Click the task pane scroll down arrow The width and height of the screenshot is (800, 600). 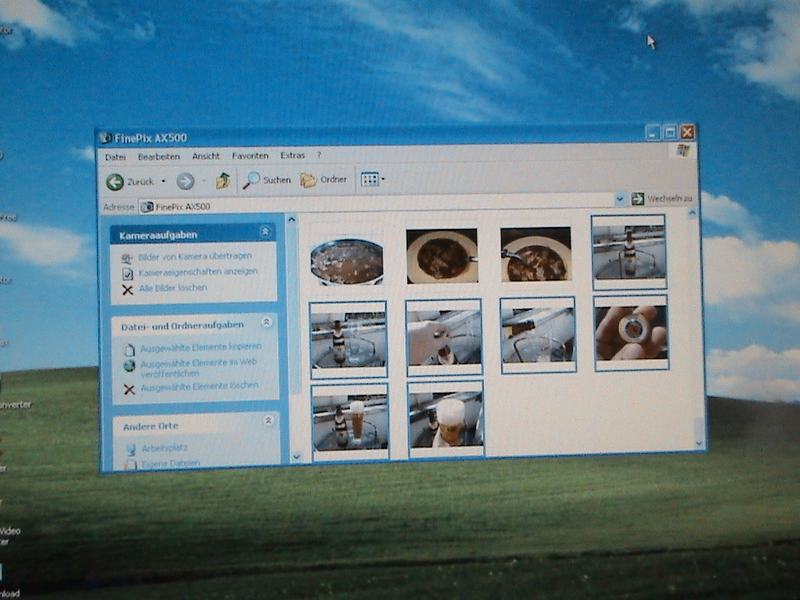coord(296,457)
